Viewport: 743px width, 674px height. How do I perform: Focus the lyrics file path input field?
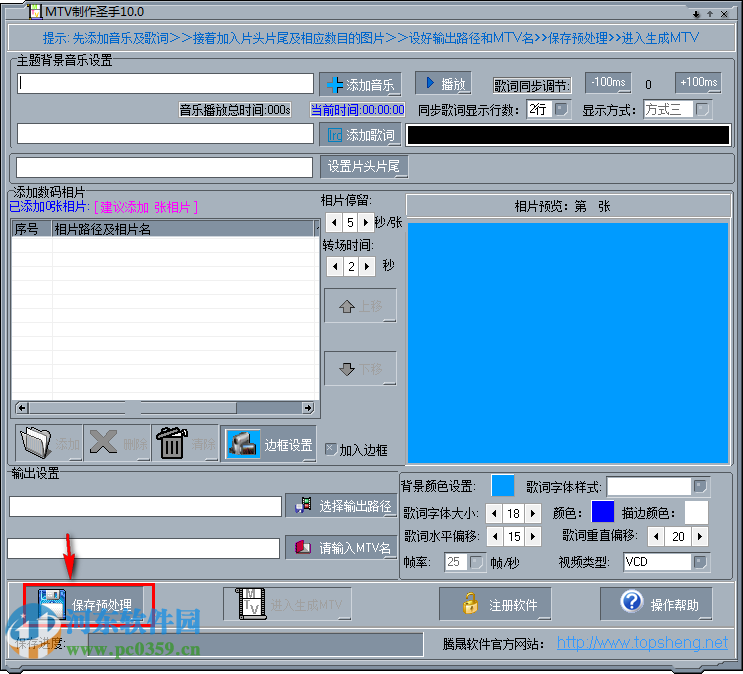[165, 133]
